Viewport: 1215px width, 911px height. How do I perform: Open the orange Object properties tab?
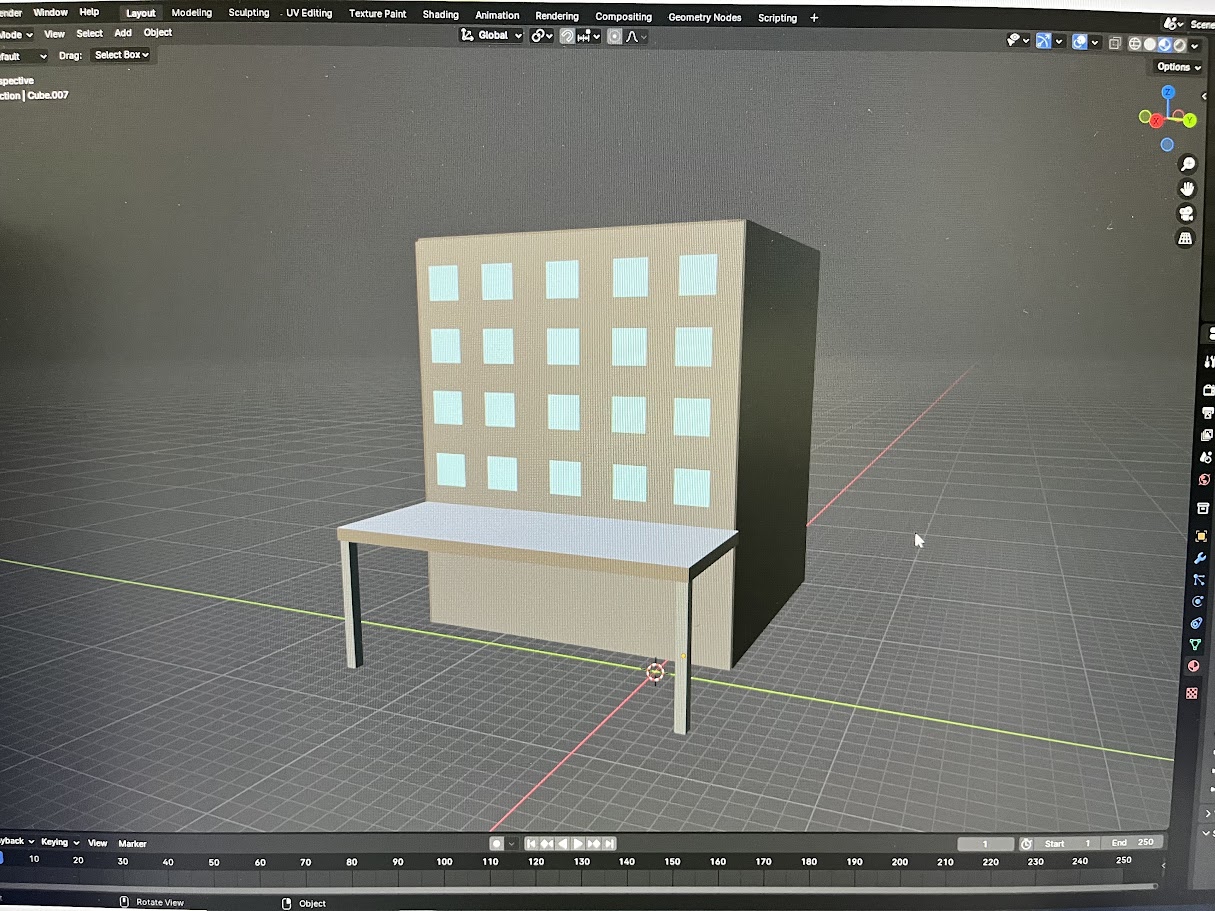pyautogui.click(x=1201, y=536)
